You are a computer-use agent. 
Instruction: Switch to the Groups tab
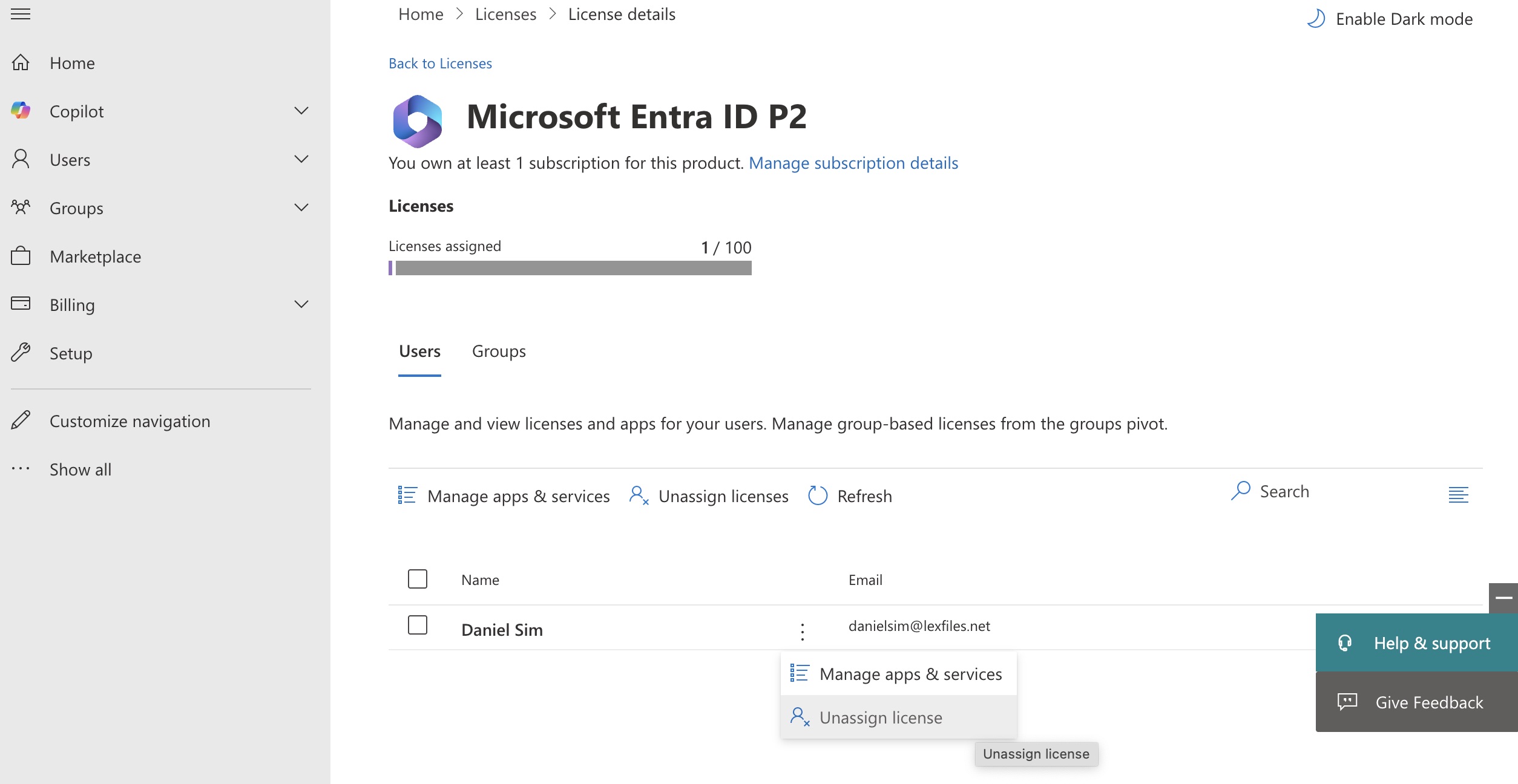499,351
